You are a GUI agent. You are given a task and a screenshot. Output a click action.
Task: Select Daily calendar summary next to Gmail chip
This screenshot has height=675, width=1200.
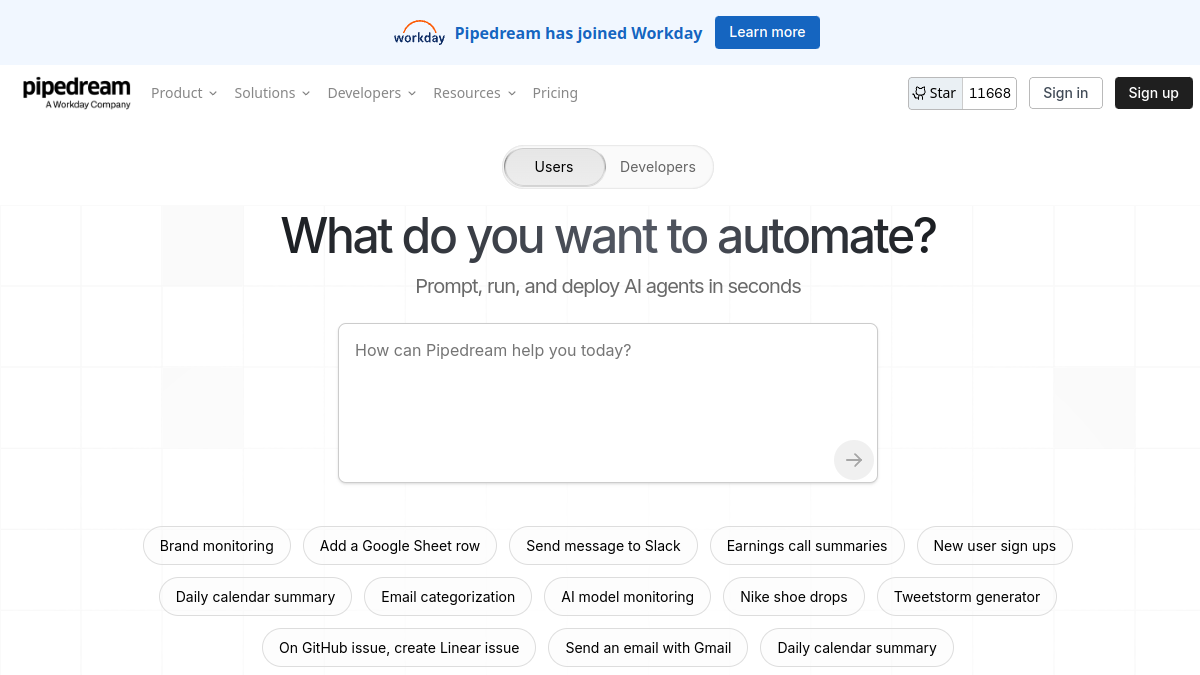pyautogui.click(x=857, y=648)
